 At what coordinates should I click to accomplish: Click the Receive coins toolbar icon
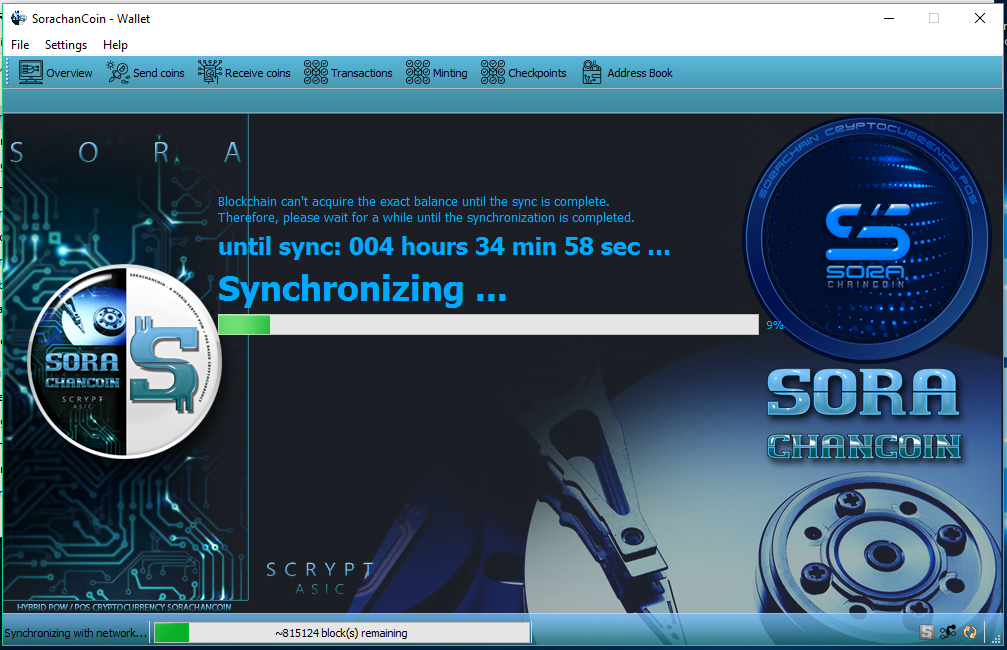coord(210,73)
